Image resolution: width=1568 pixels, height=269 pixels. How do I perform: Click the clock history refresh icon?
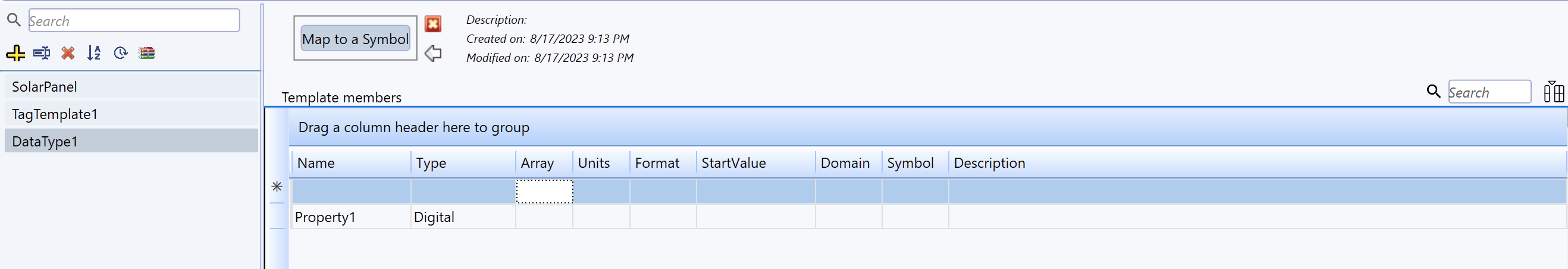coord(121,54)
